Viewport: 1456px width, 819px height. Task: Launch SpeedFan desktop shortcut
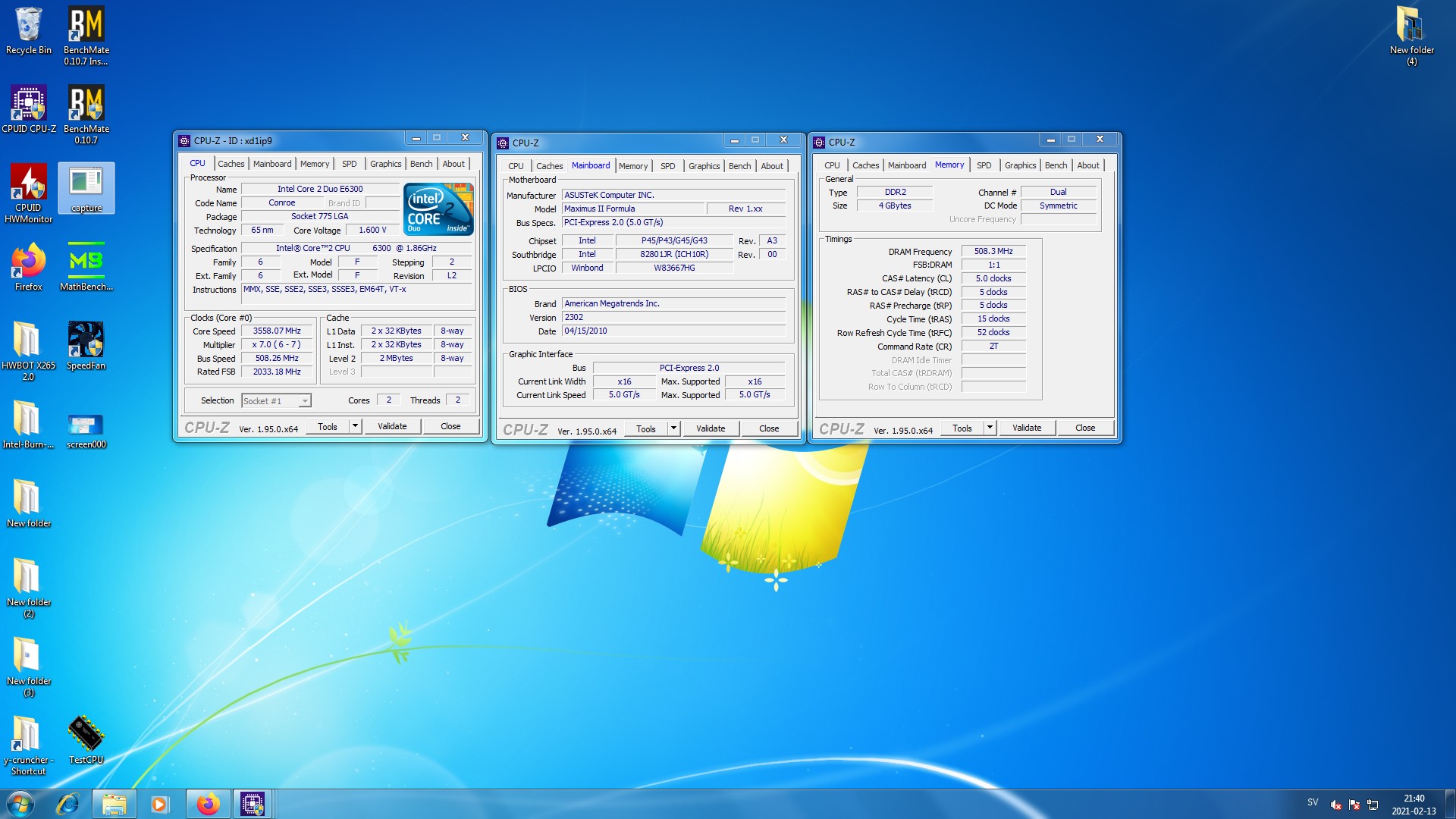tap(86, 346)
